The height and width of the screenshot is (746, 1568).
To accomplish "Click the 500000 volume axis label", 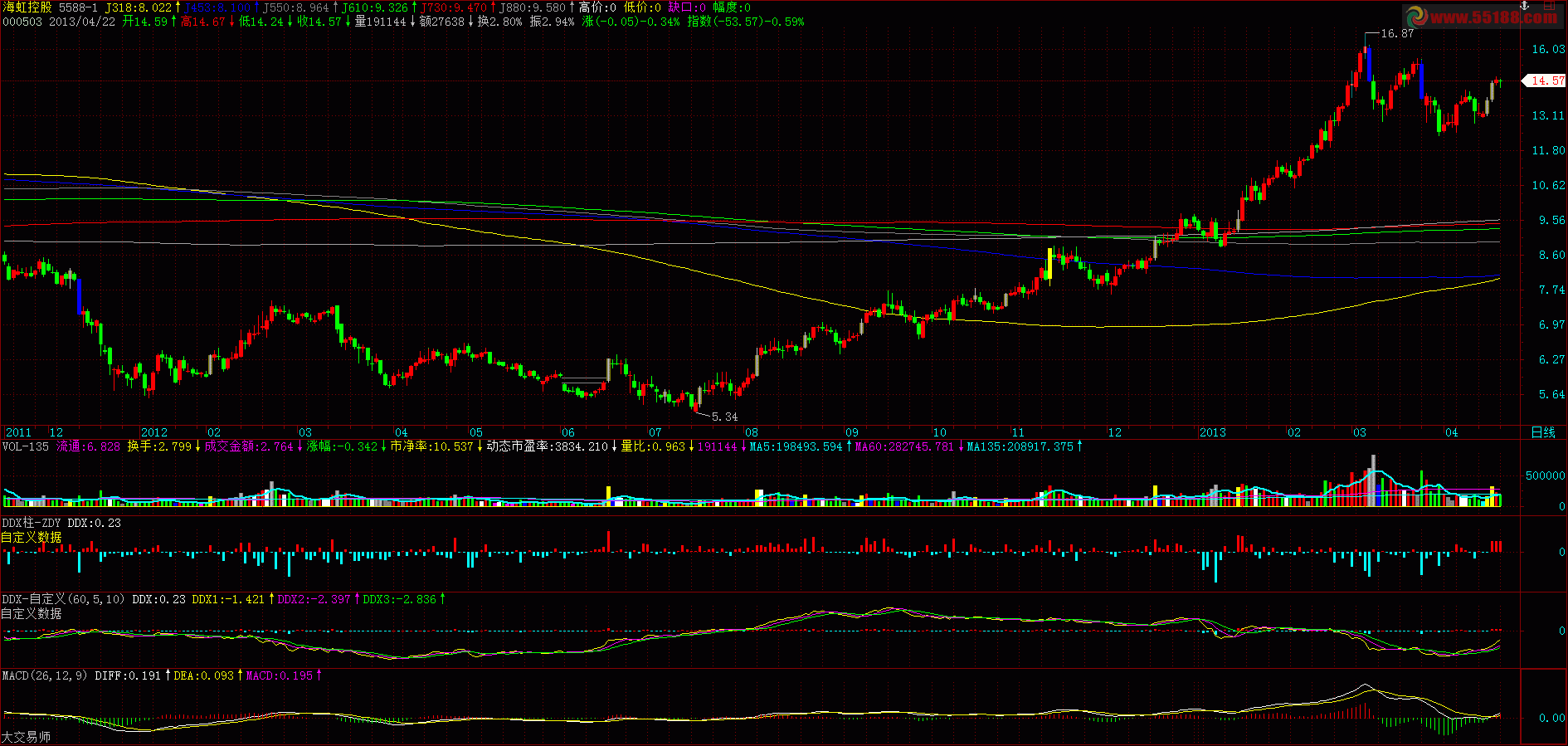I will pyautogui.click(x=1546, y=475).
